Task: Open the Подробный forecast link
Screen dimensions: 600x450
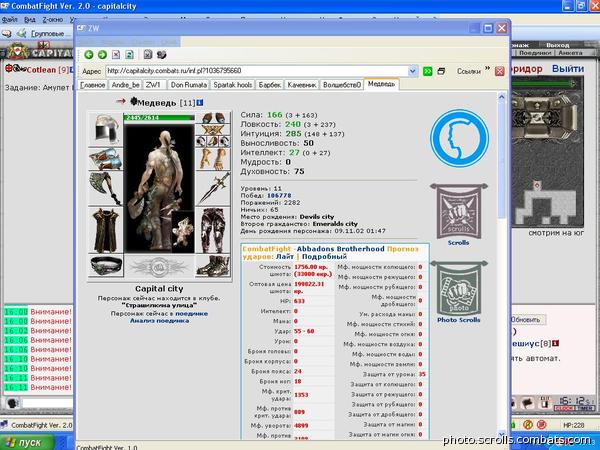Action: 324,256
